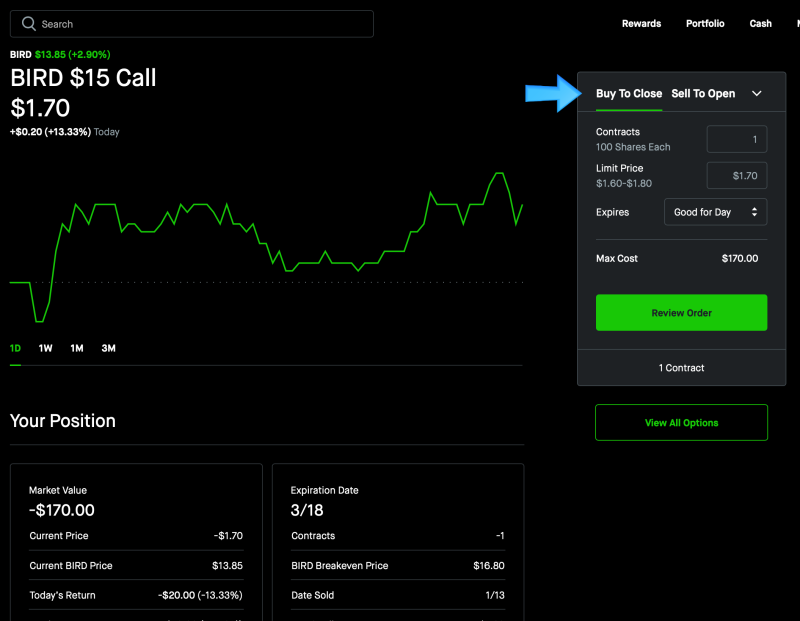Click the BIRD stock price $13.85 (+2.90%)
The height and width of the screenshot is (621, 800).
pyautogui.click(x=72, y=55)
